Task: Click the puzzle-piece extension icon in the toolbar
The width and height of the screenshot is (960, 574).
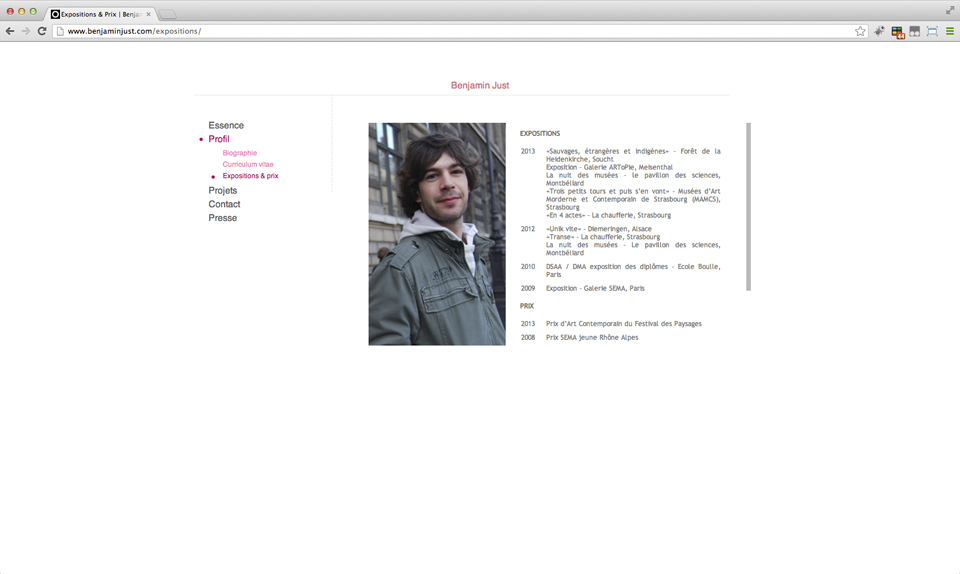Action: click(x=879, y=31)
